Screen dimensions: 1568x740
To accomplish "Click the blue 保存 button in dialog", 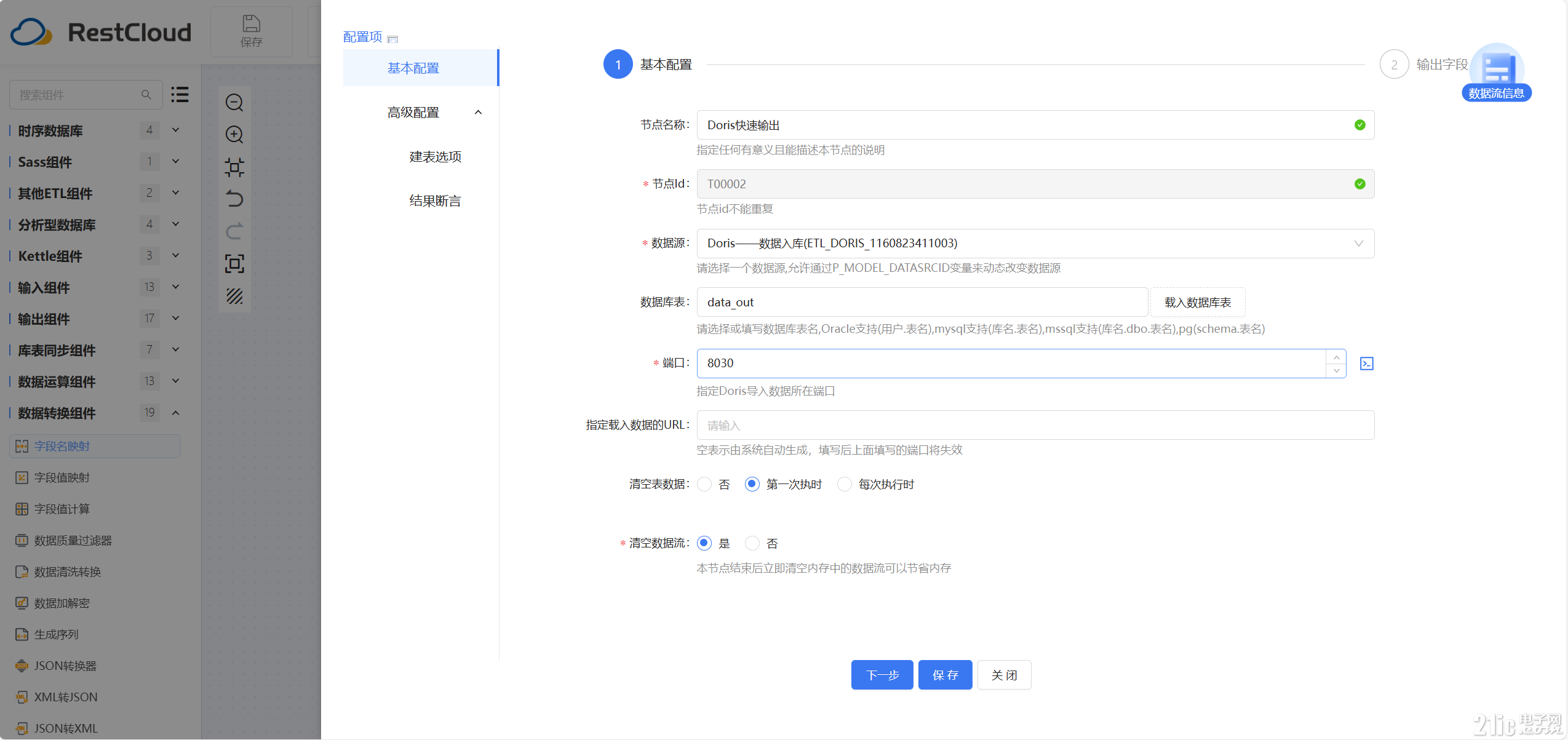I will [945, 675].
